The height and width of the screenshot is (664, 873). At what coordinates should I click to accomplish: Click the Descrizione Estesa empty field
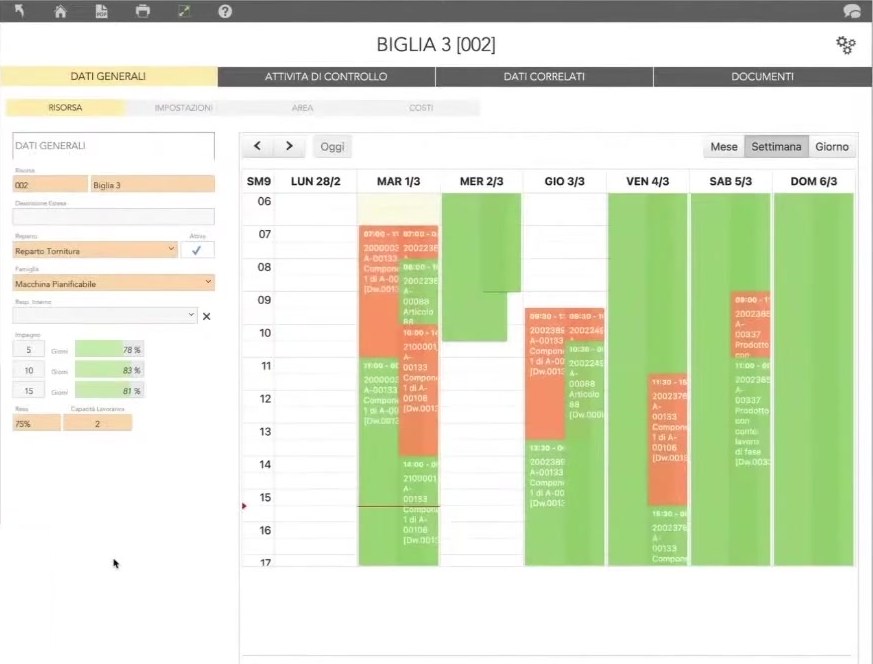point(114,217)
